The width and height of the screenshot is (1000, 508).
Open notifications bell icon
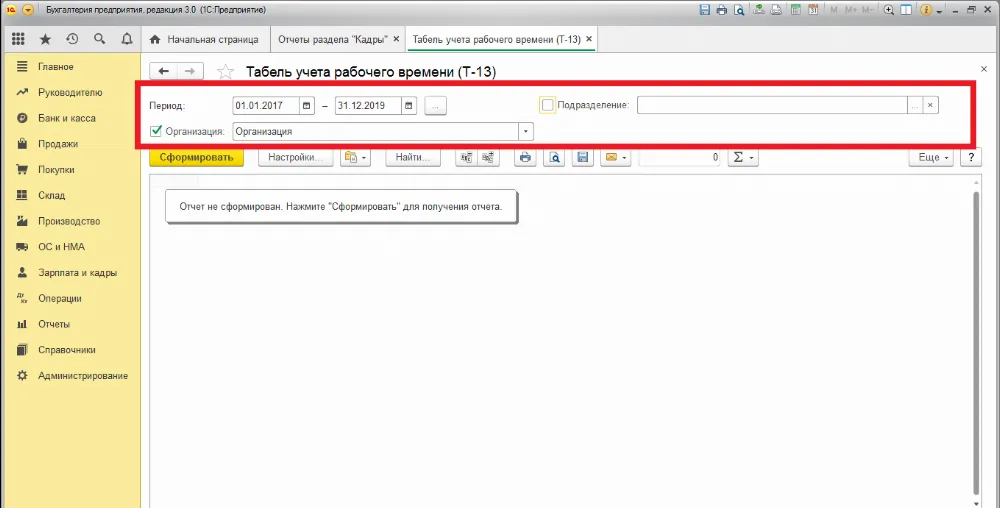126,40
